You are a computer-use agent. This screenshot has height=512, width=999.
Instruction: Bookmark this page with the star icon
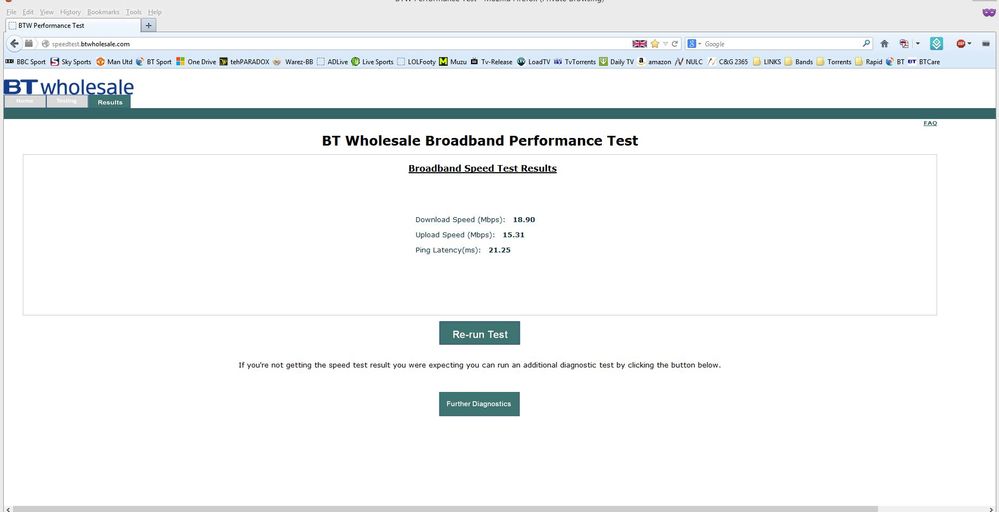[x=654, y=44]
